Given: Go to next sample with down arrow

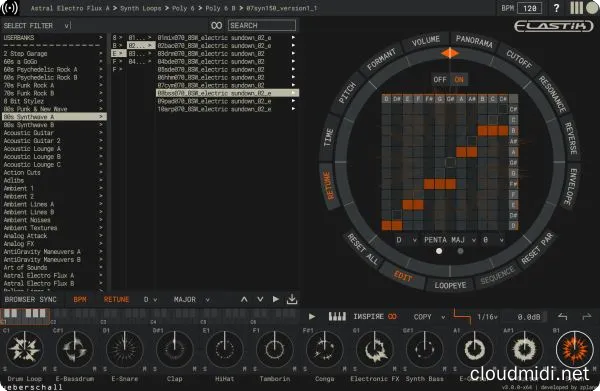Looking at the screenshot, I should [x=260, y=300].
